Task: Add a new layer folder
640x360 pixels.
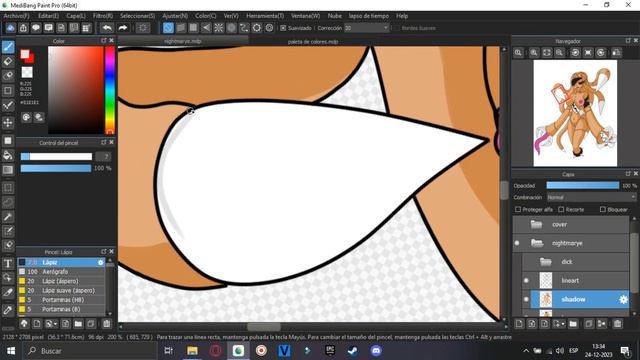Action: (x=573, y=324)
